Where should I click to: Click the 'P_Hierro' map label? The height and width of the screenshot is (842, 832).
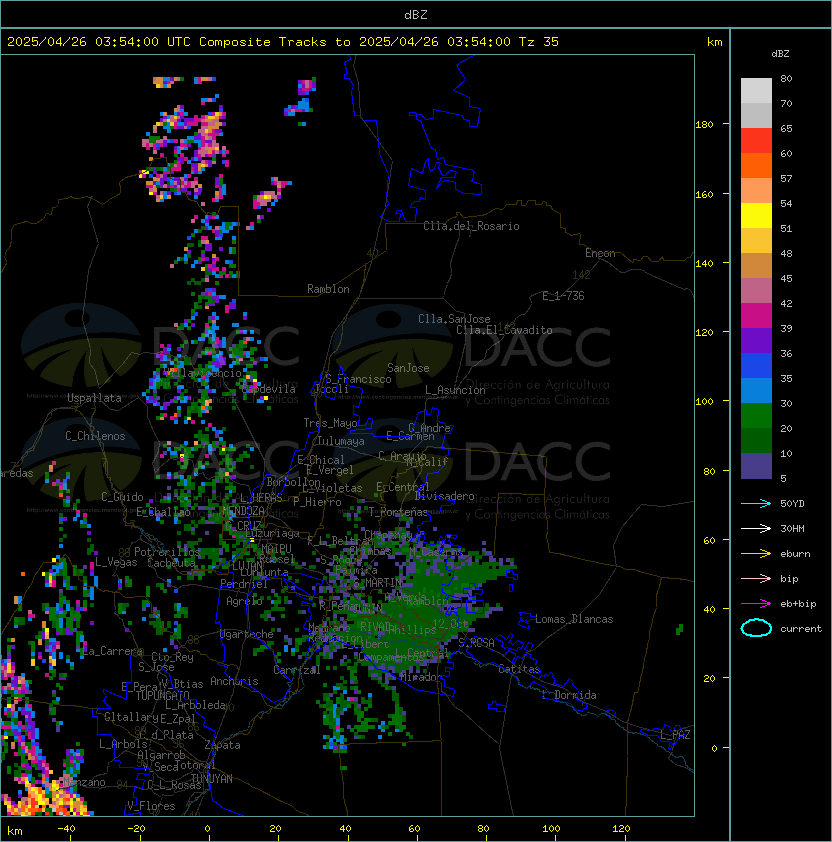317,502
